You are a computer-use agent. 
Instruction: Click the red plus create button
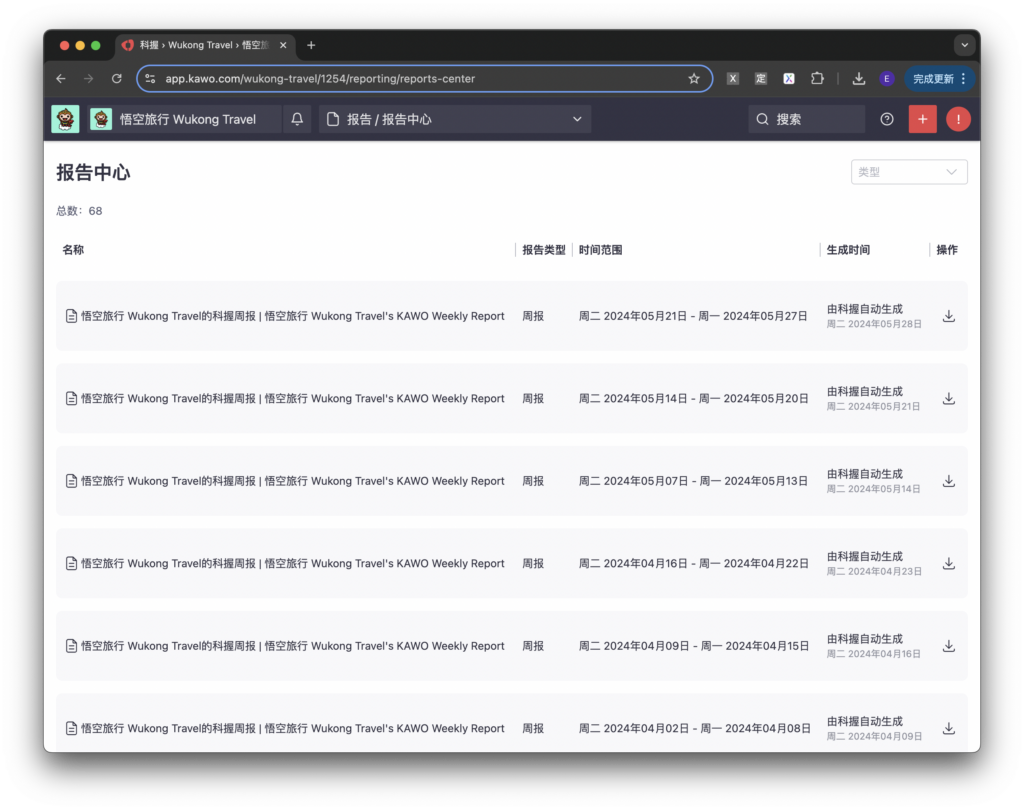tap(922, 119)
